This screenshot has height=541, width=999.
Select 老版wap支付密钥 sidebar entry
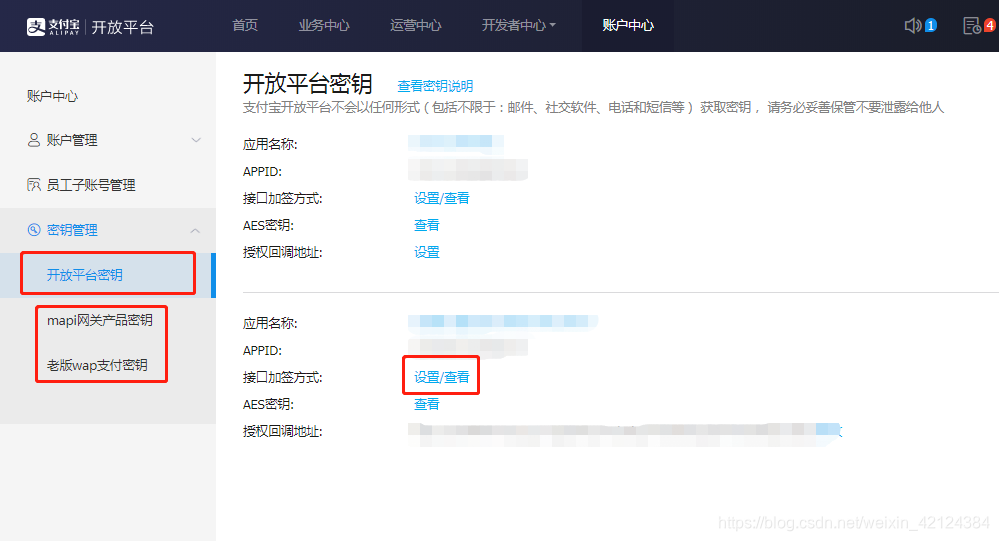(97, 365)
